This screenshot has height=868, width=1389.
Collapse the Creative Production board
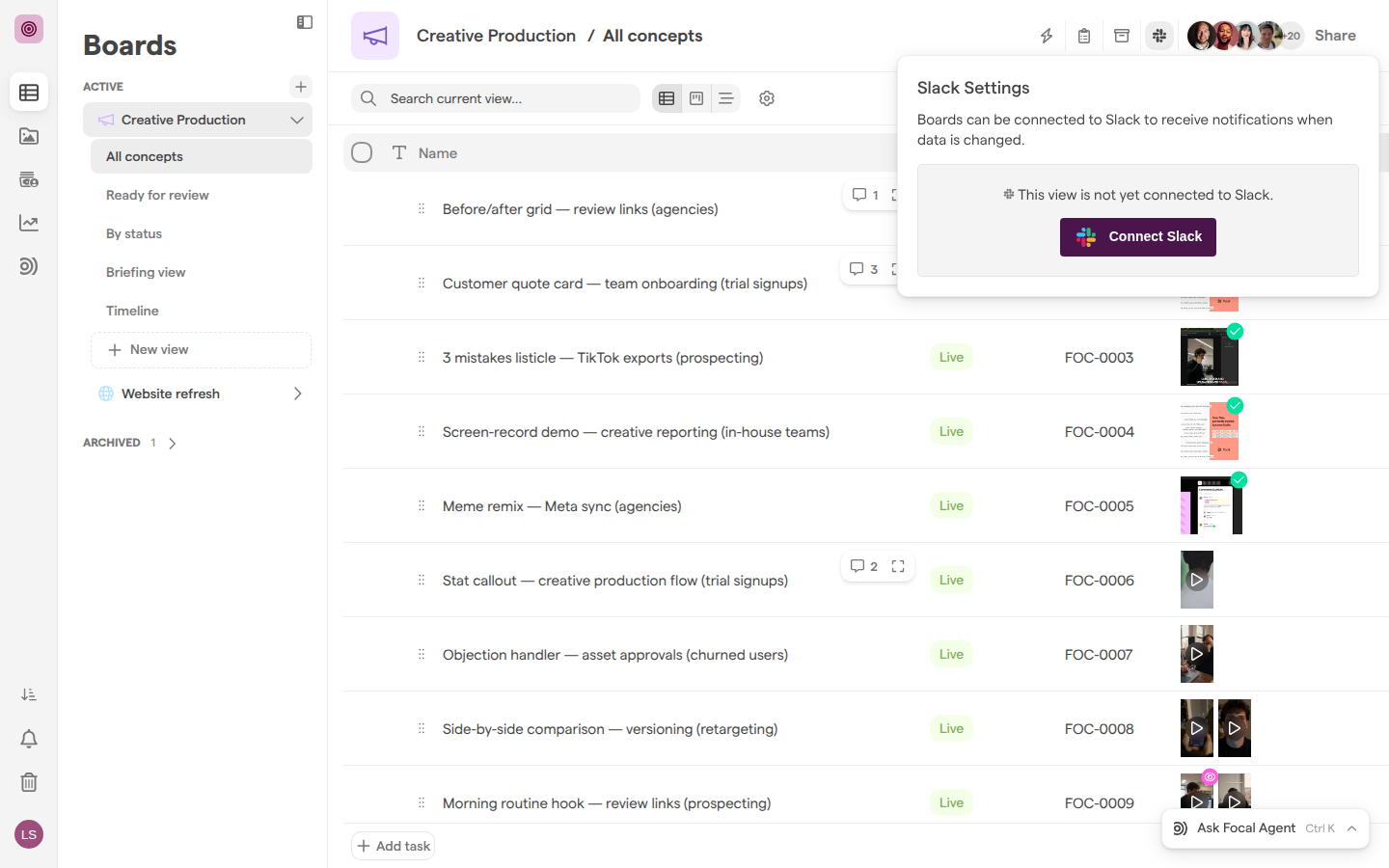(296, 120)
